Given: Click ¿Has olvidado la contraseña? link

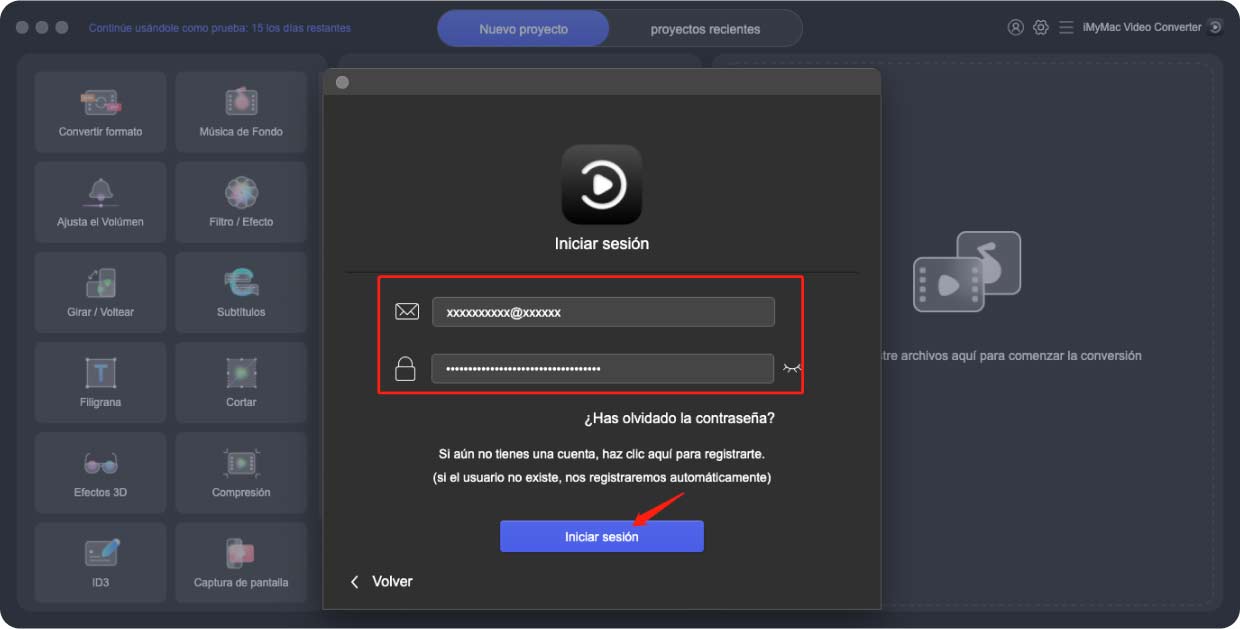Looking at the screenshot, I should pos(680,418).
